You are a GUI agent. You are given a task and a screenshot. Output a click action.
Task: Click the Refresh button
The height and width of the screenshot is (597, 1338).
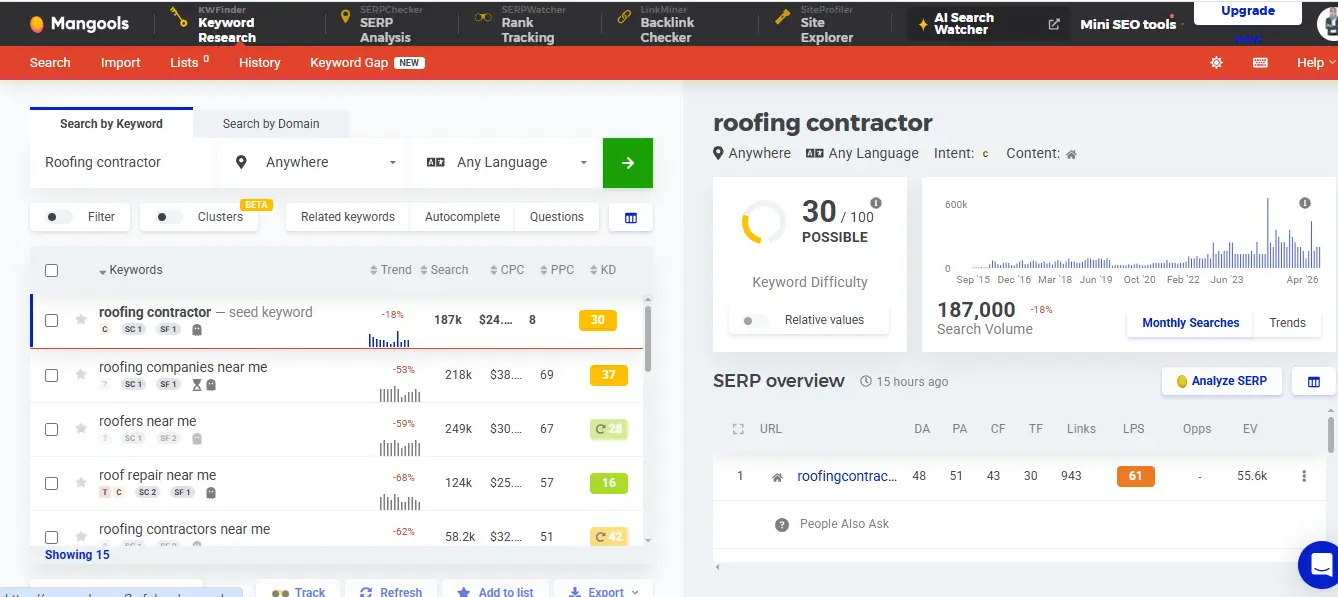pyautogui.click(x=391, y=592)
